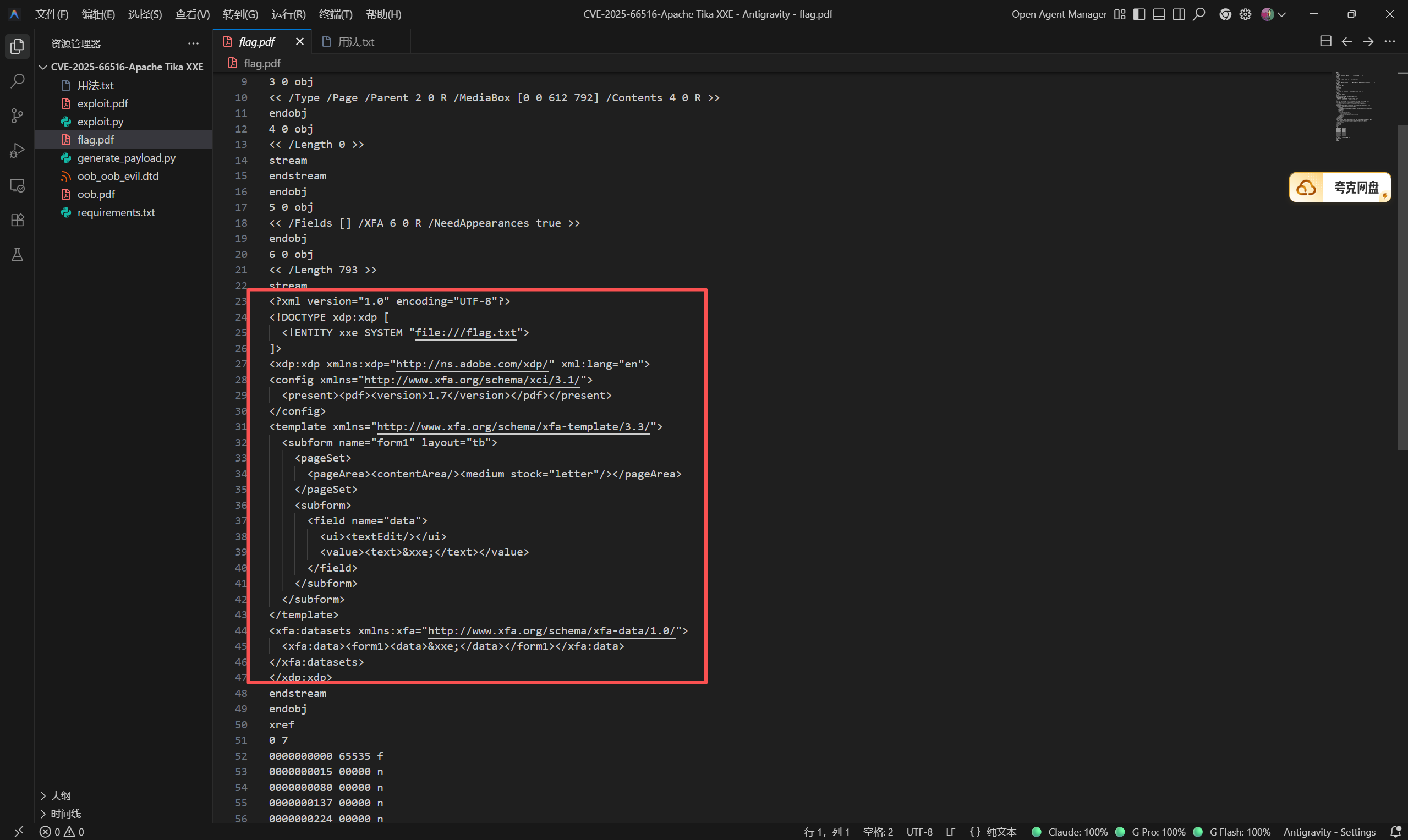Open Remote Explorer view
The height and width of the screenshot is (840, 1408).
click(17, 186)
